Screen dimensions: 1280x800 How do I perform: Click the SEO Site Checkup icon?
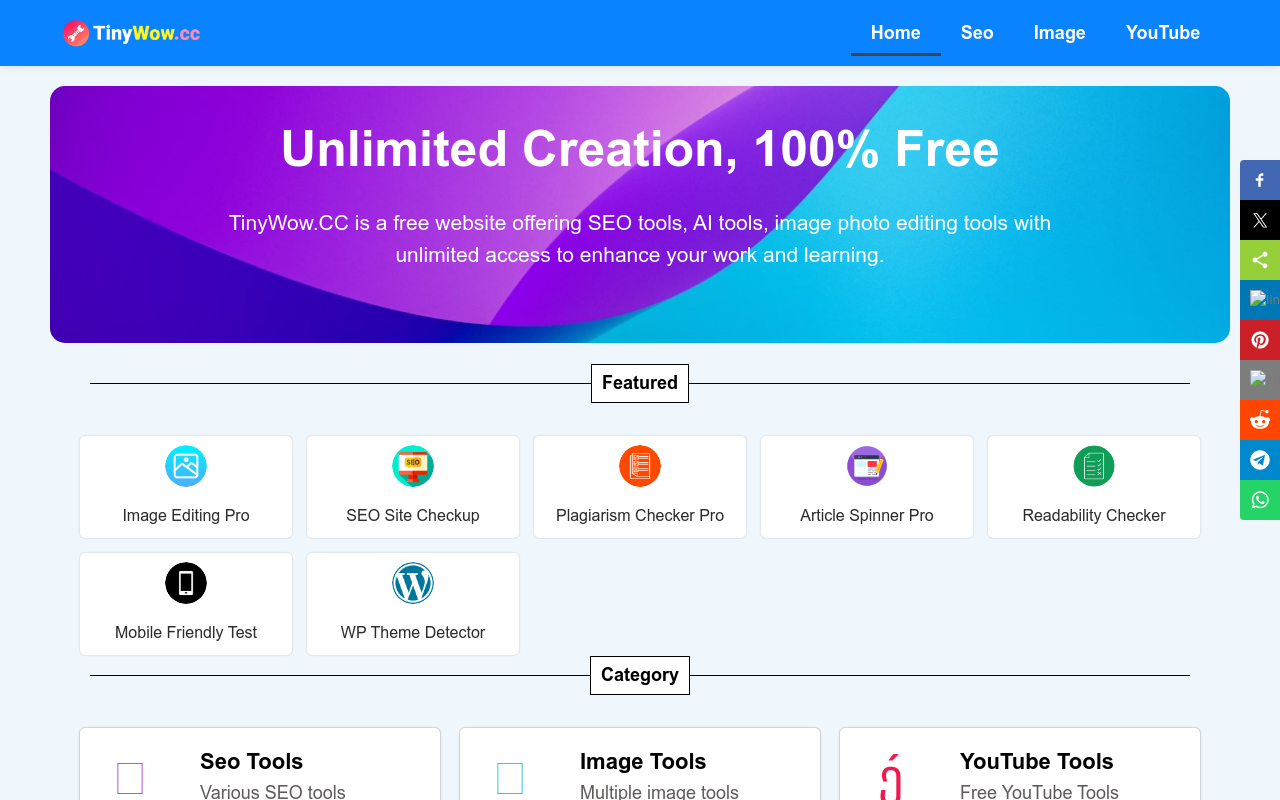click(413, 466)
